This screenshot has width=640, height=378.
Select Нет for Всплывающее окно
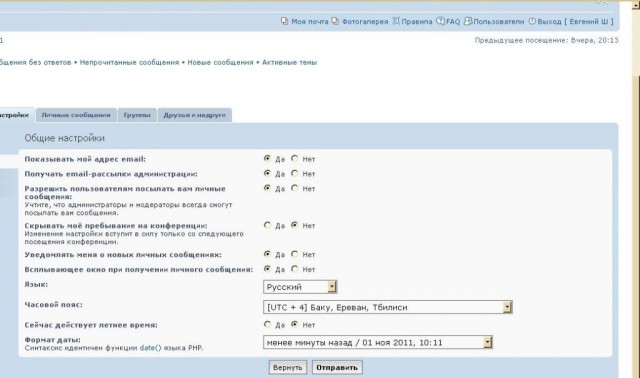click(x=294, y=269)
